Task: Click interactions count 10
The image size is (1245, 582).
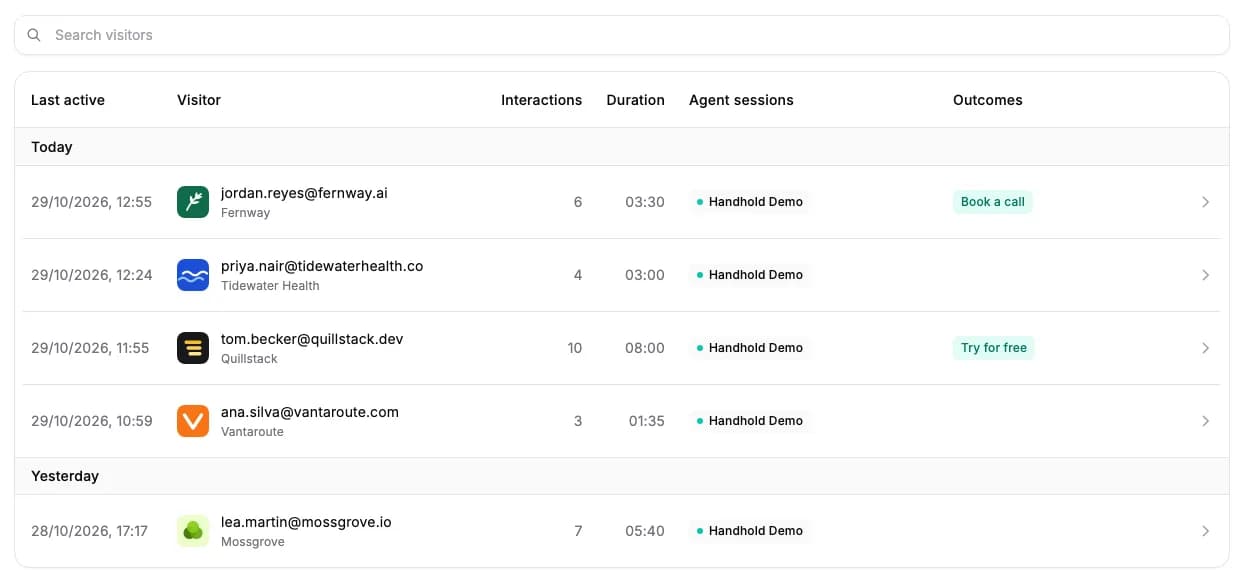Action: (x=574, y=348)
